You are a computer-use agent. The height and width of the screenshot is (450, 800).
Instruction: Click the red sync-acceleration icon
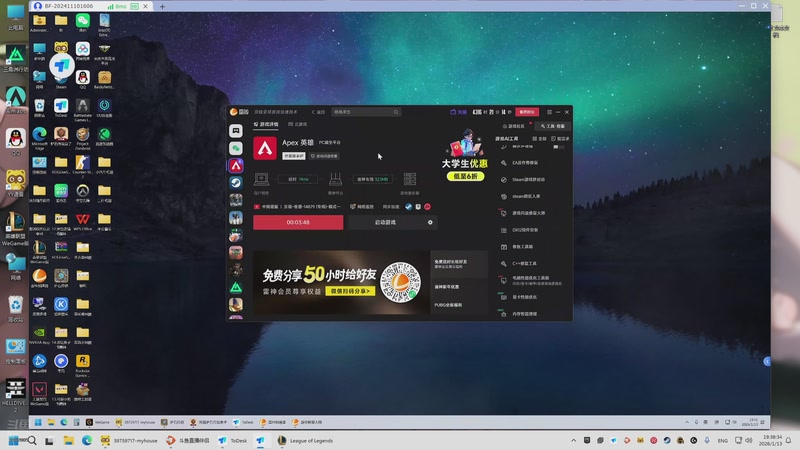(428, 207)
